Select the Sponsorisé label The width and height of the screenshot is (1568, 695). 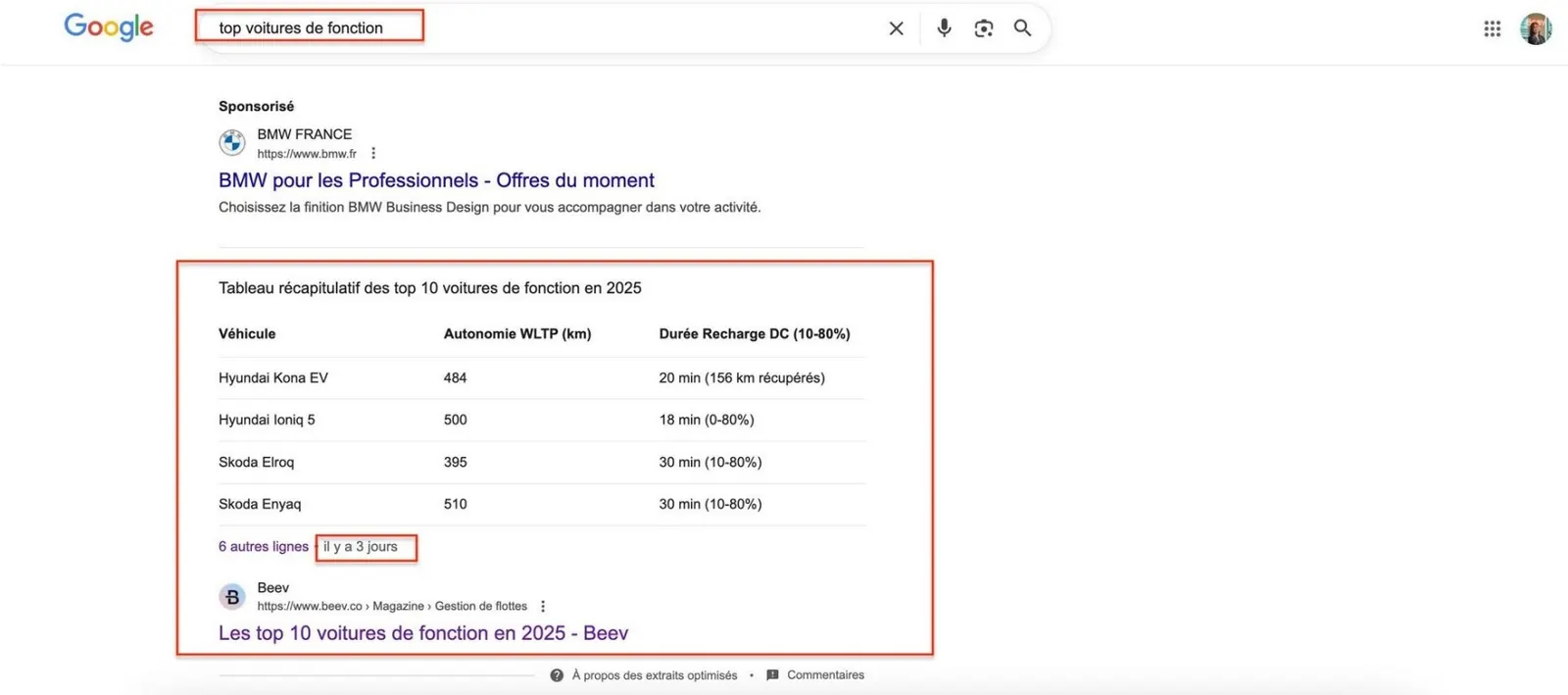click(x=256, y=106)
